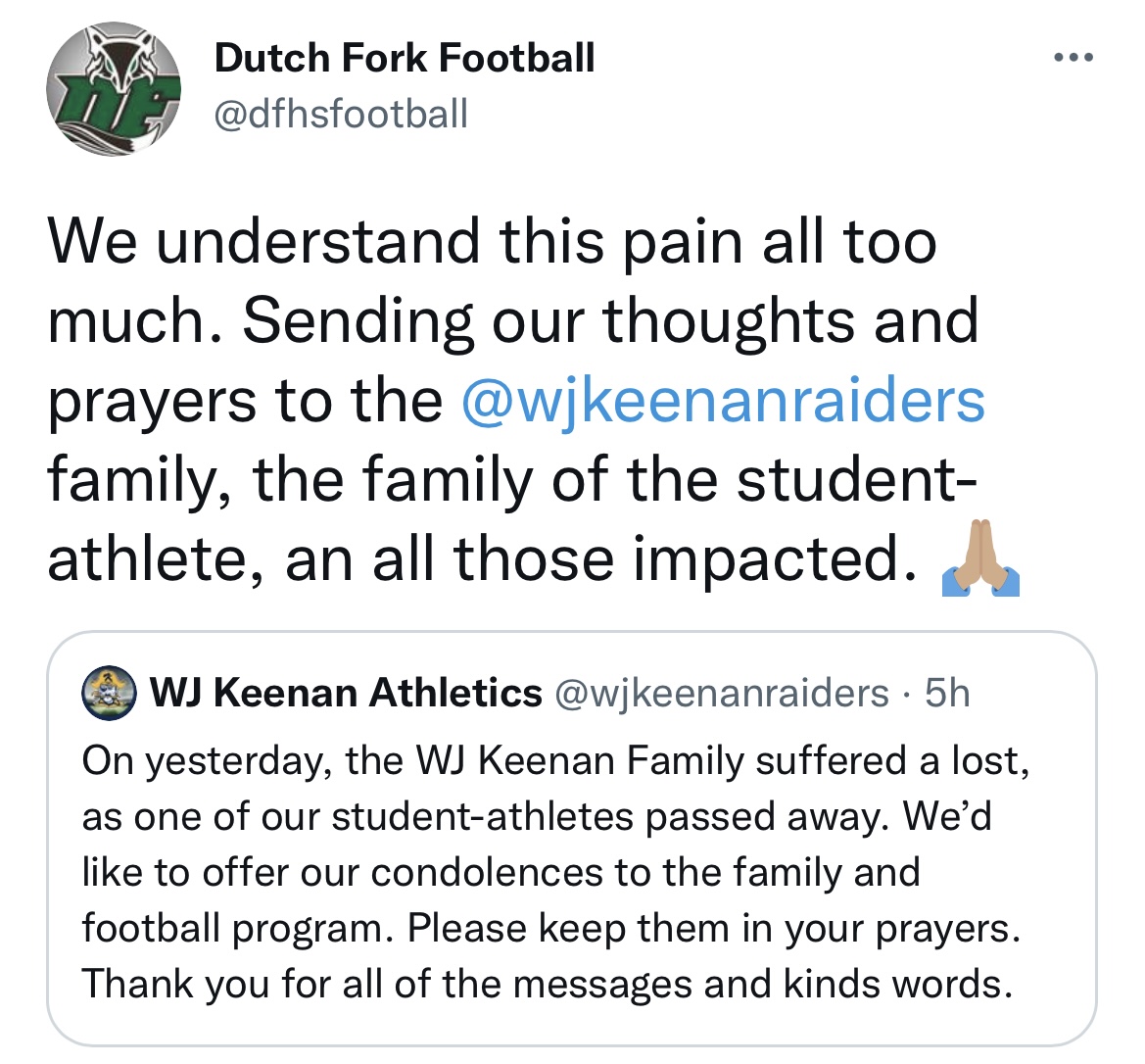
Task: Click quoted line "Thank you for all of the messages"
Action: pyautogui.click(x=546, y=983)
